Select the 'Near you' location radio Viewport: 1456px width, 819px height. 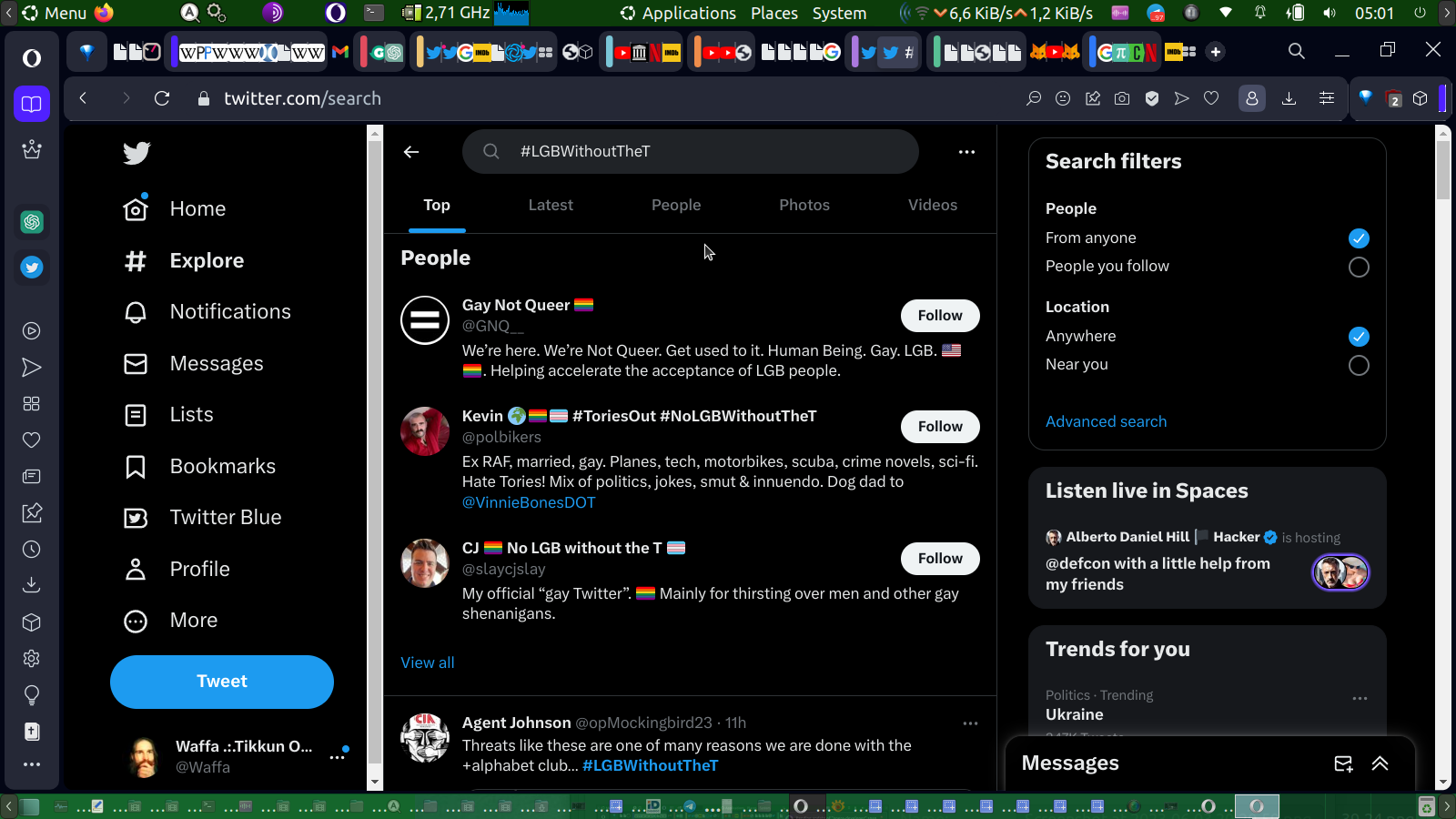pyautogui.click(x=1359, y=366)
